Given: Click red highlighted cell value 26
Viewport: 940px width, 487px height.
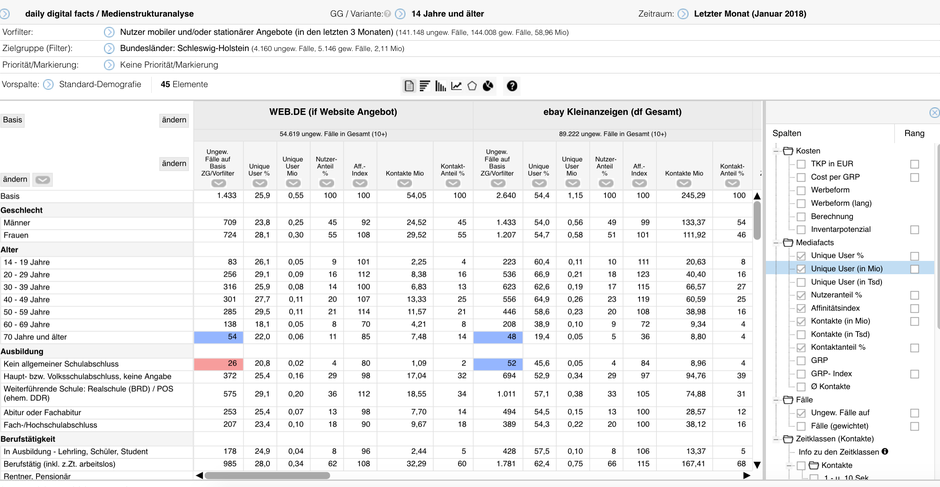Looking at the screenshot, I should pos(219,363).
